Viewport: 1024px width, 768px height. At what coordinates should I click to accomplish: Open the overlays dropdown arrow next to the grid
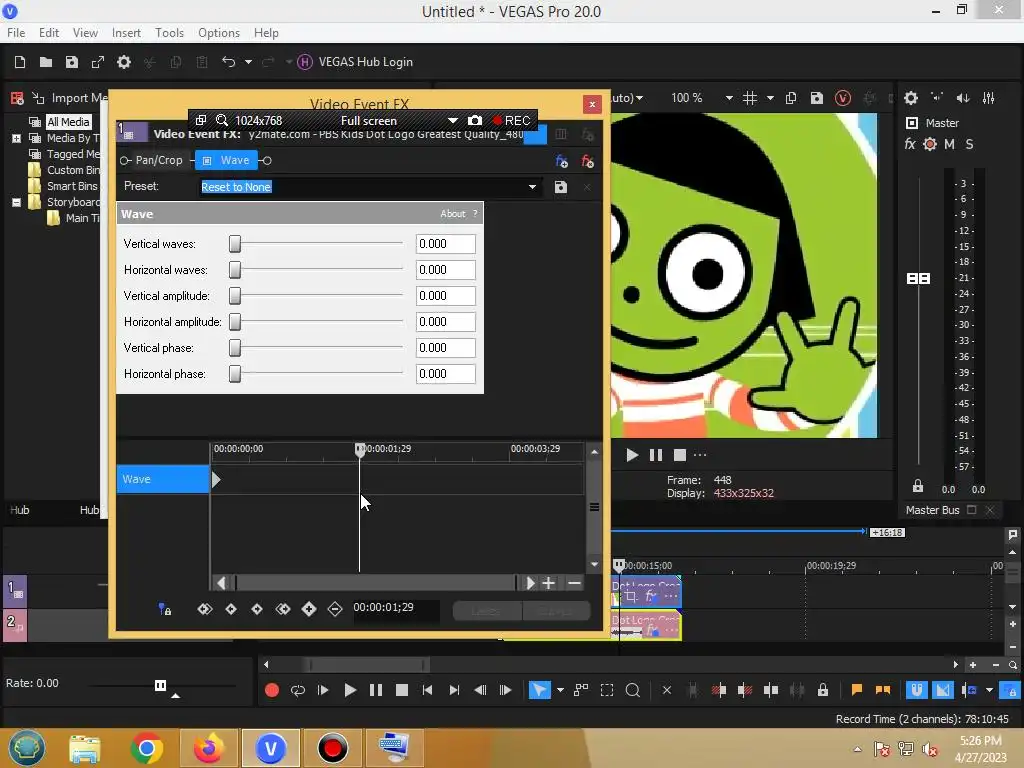pos(770,98)
